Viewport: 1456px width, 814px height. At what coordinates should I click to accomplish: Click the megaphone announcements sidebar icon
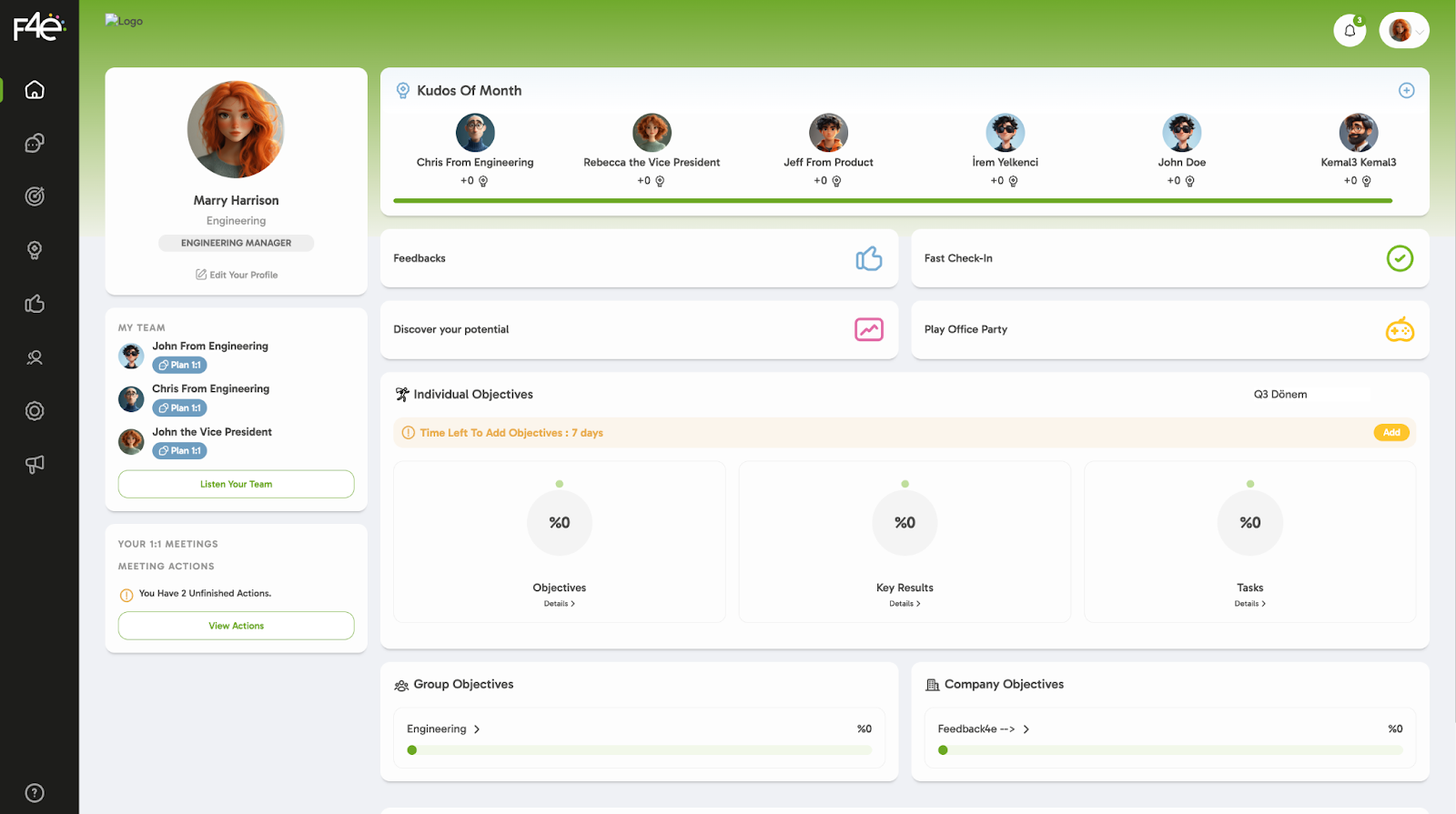point(35,465)
